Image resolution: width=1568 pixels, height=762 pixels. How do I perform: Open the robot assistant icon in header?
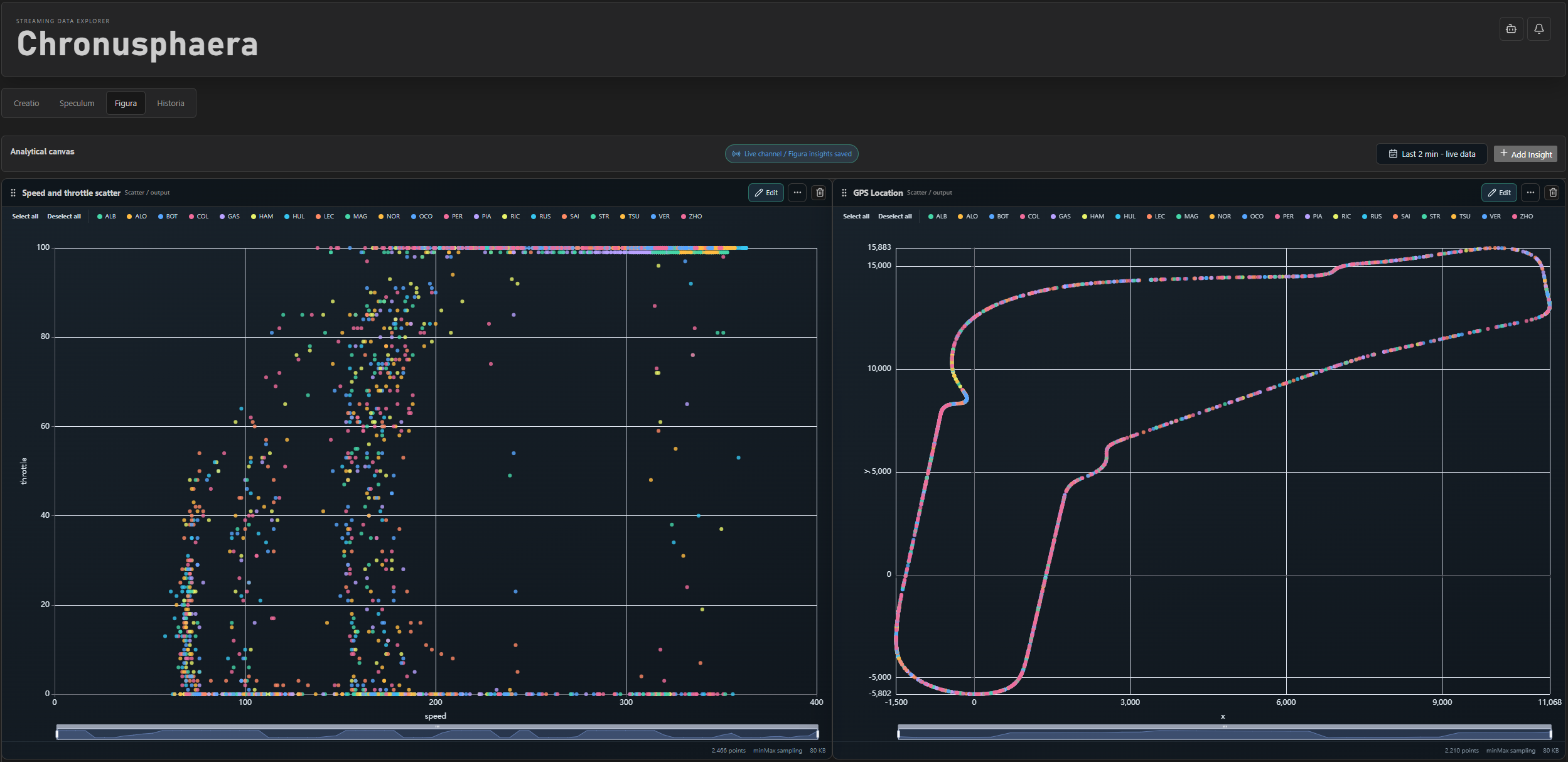tap(1511, 29)
